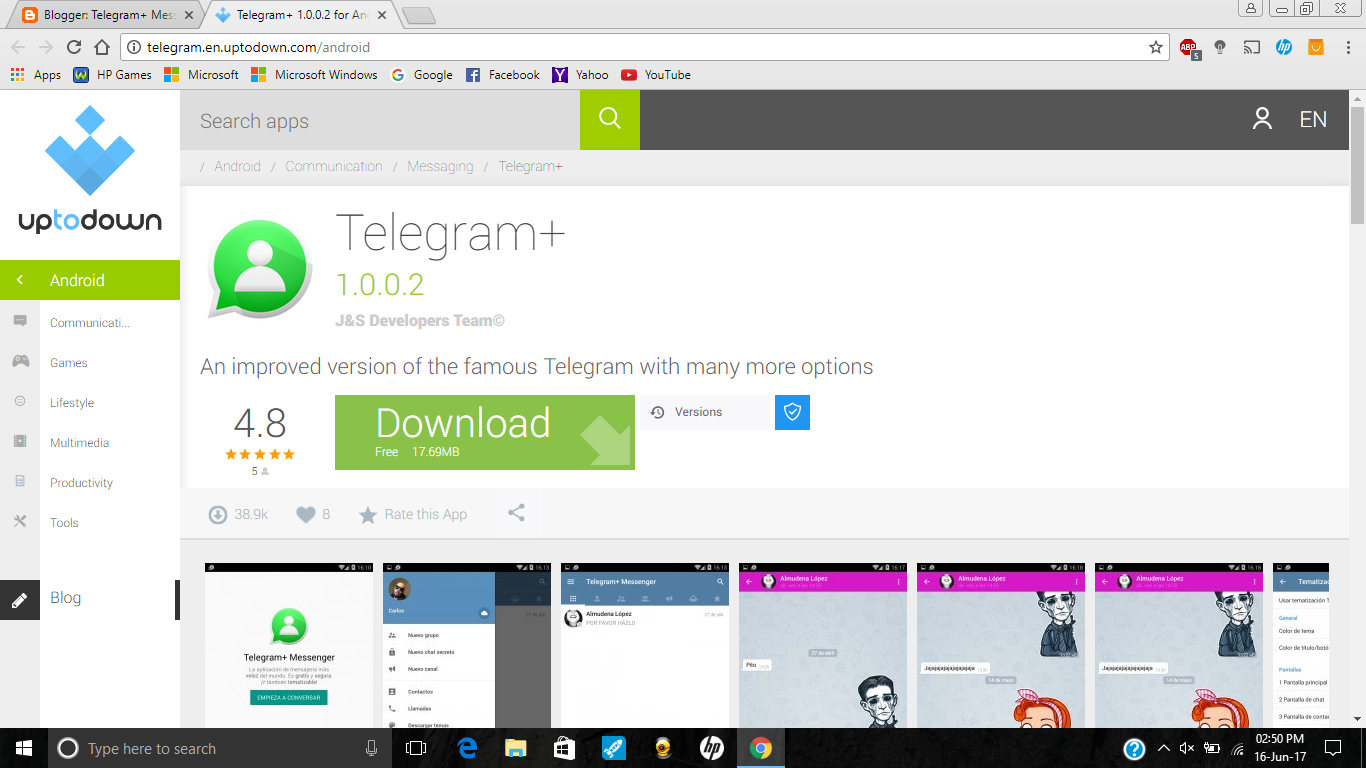Click the Adblock Plus extension icon
Viewport: 1366px width, 768px height.
click(1188, 48)
